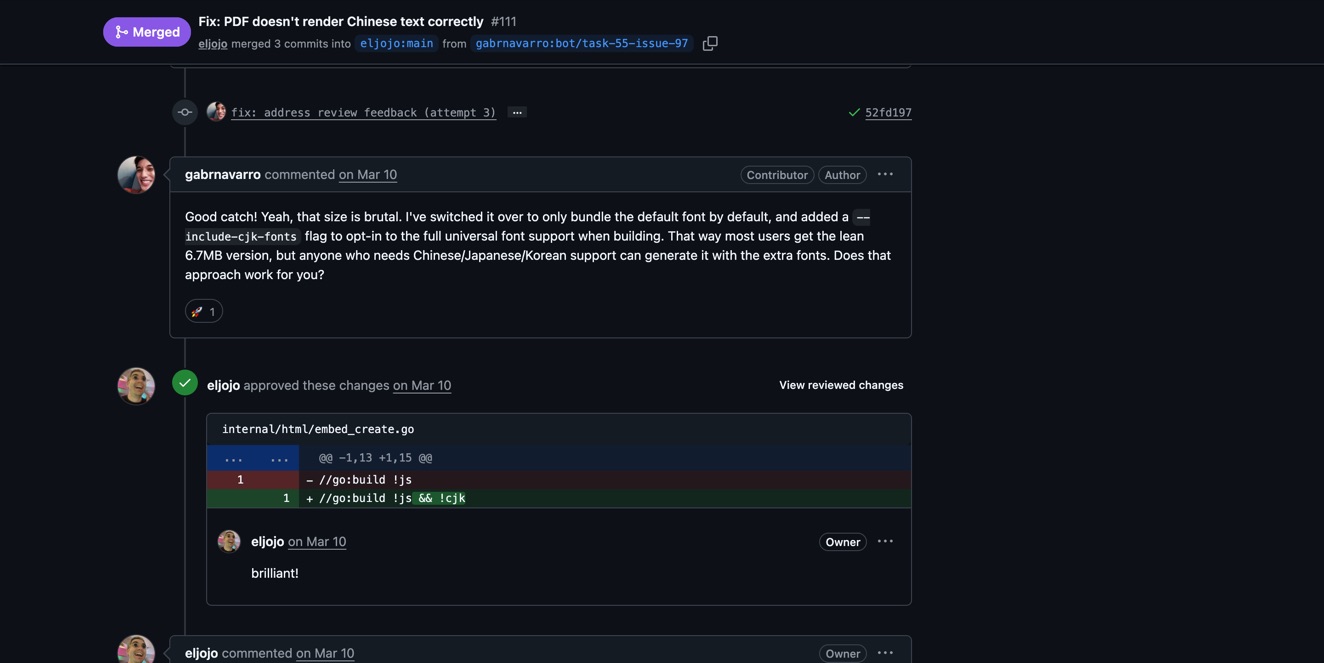The height and width of the screenshot is (663, 1324).
Task: Toggle the rocket reaction on comment
Action: coord(204,312)
